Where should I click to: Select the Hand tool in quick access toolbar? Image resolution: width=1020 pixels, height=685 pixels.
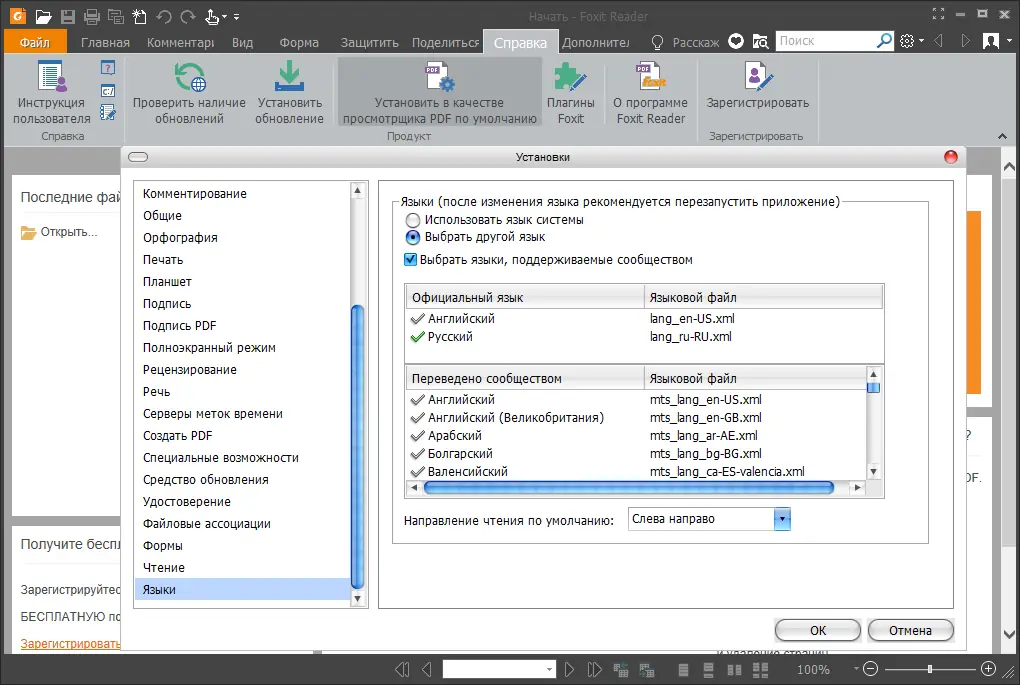(x=211, y=15)
